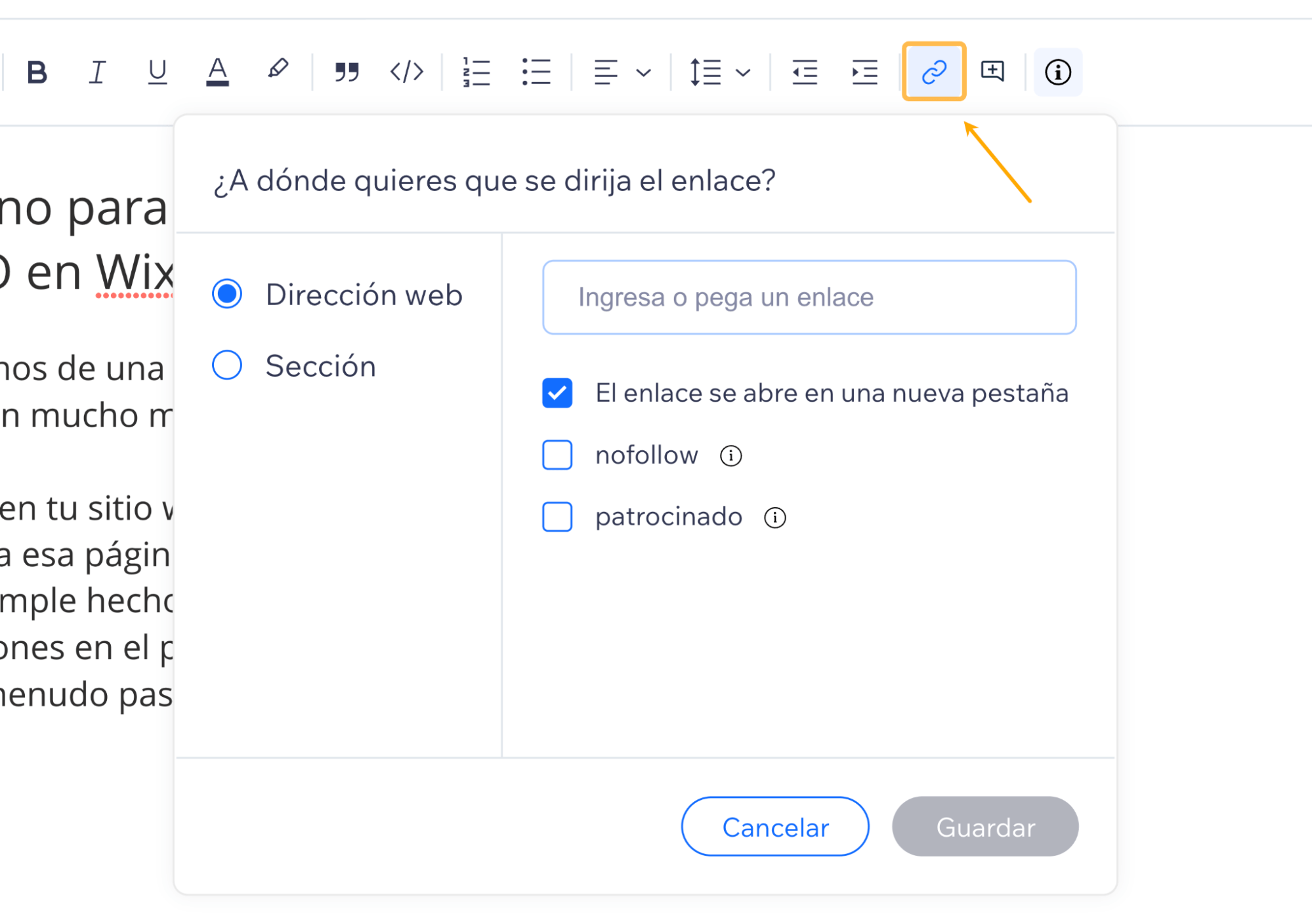Select the Sección radio option

pyautogui.click(x=226, y=366)
